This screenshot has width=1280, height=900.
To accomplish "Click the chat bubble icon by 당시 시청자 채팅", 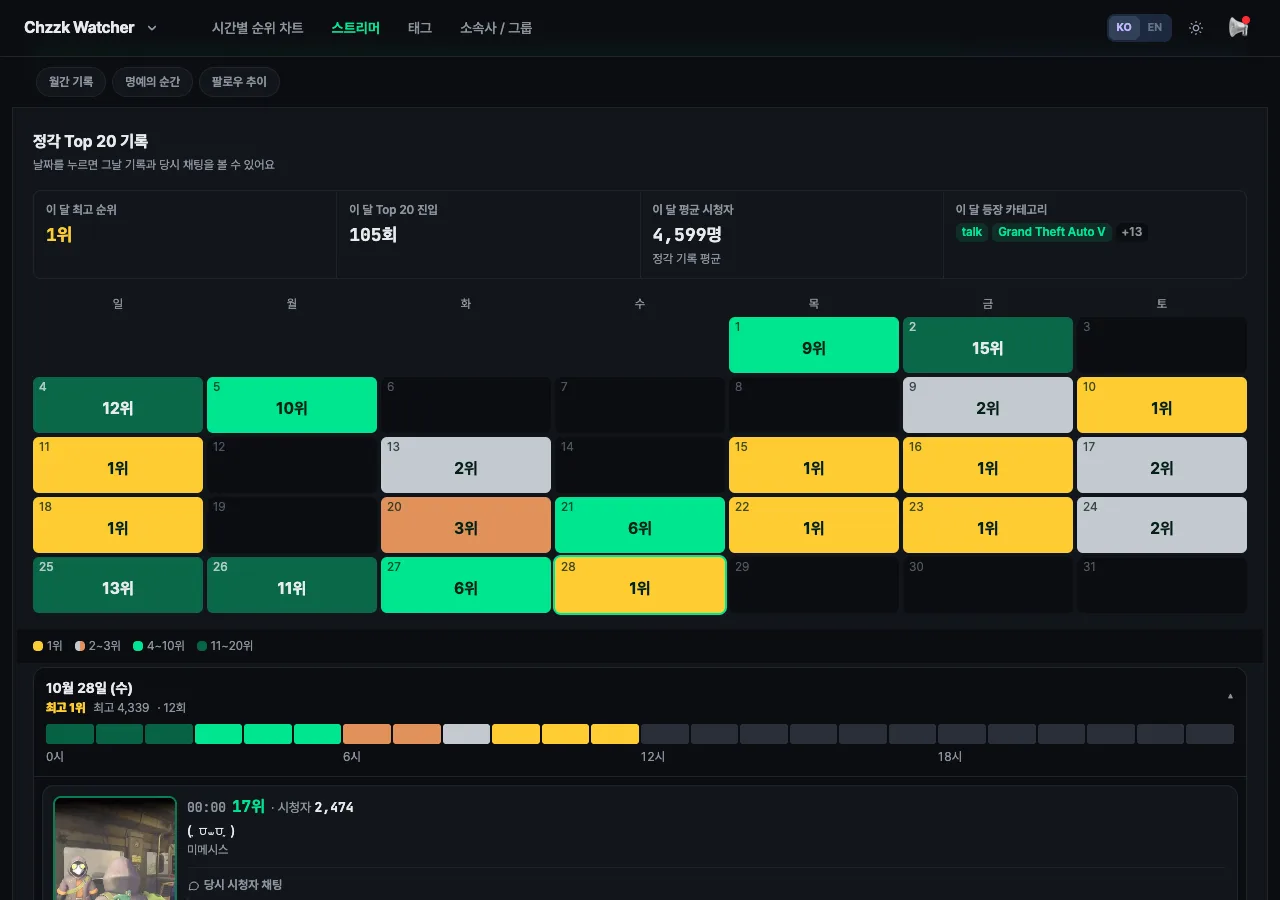I will tap(194, 885).
